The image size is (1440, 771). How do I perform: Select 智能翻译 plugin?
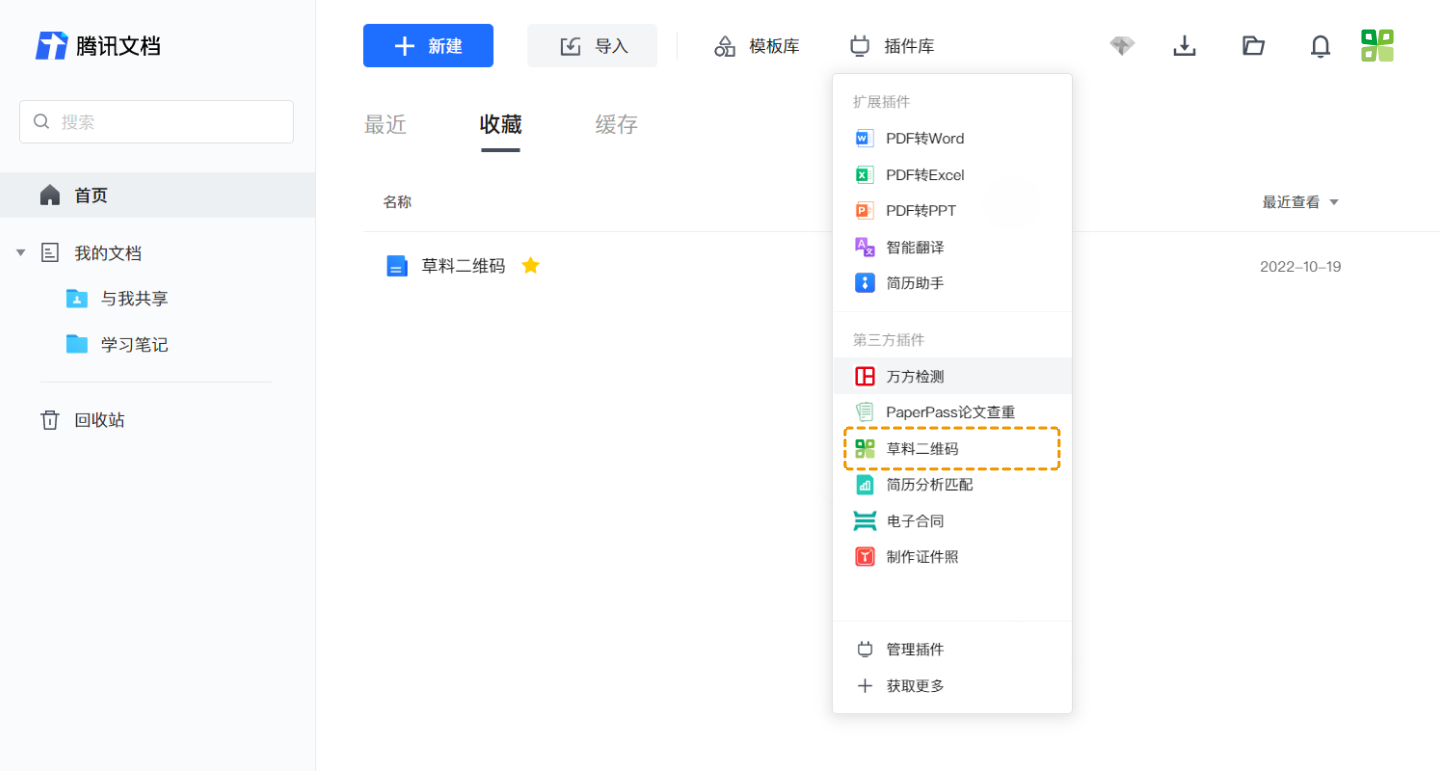[952, 247]
